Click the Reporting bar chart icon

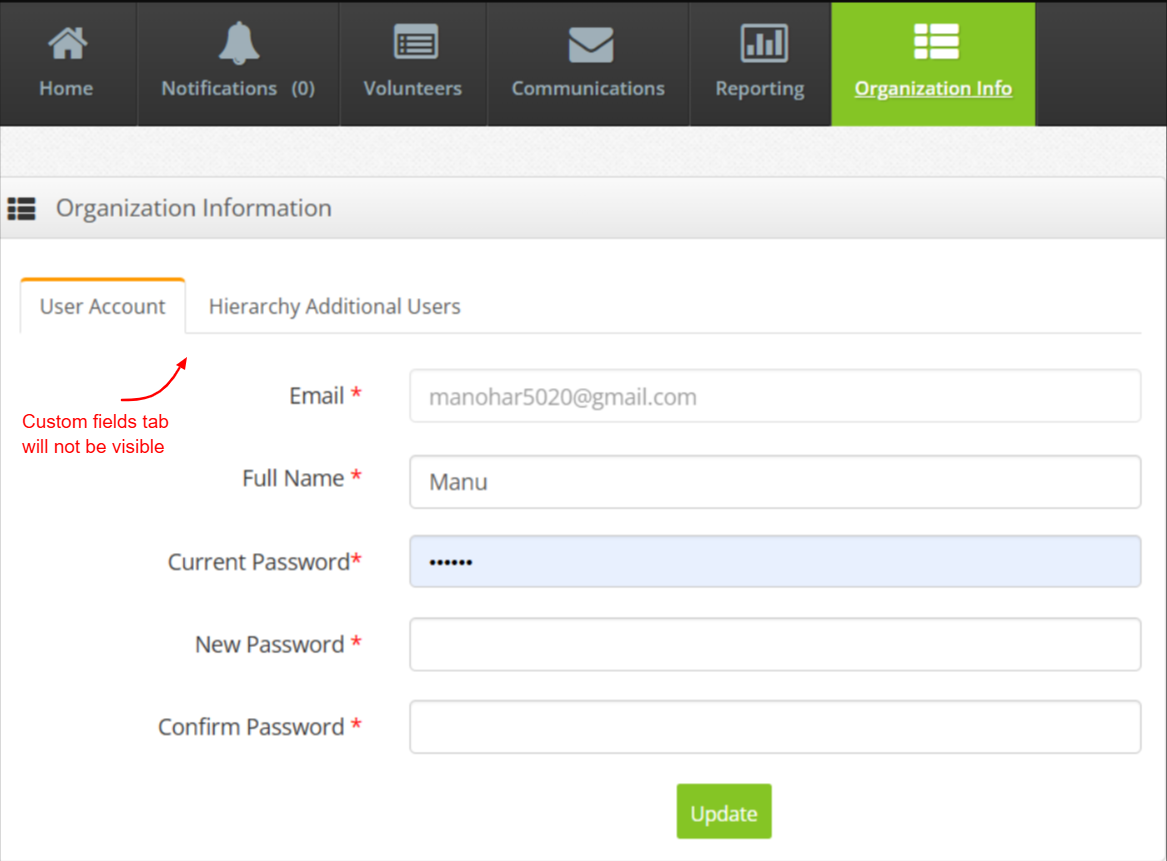pos(763,44)
